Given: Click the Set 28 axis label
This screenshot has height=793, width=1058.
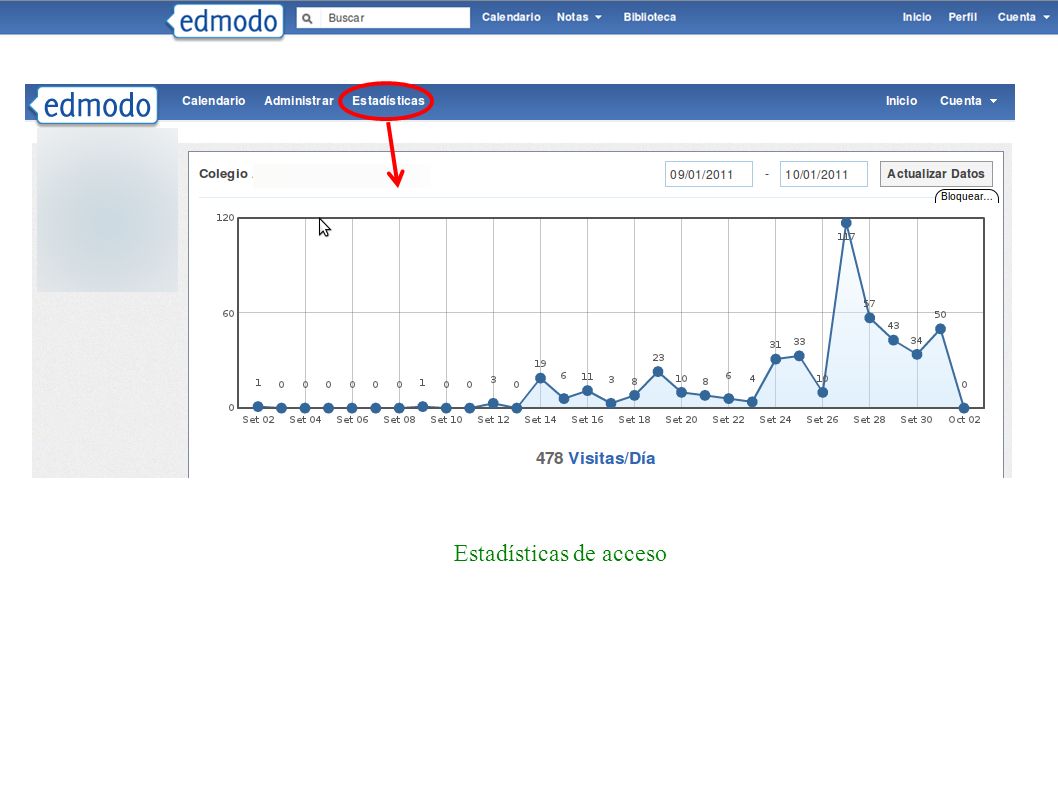Looking at the screenshot, I should (x=869, y=420).
